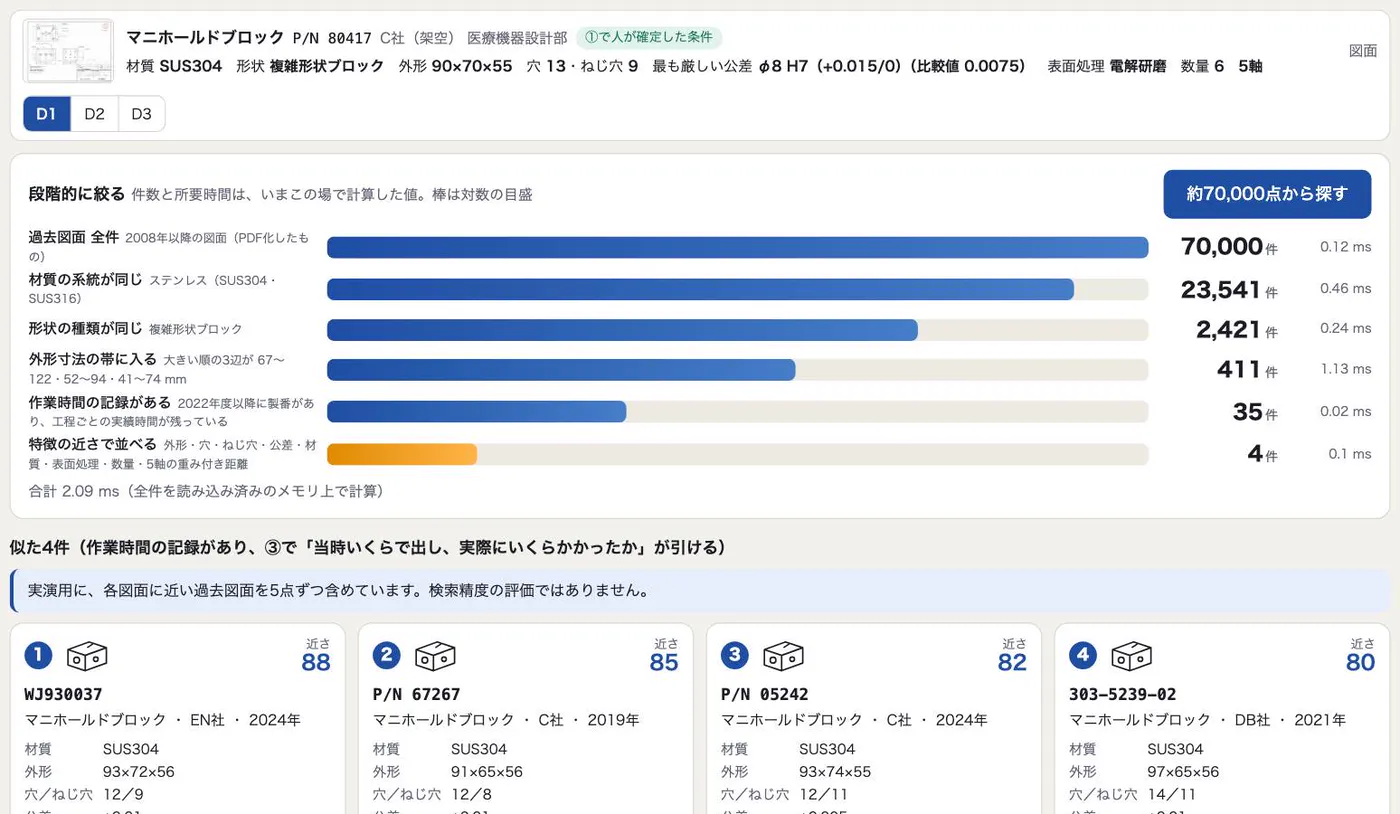Click rank badge 1 on card WJ930037
The width and height of the screenshot is (1400, 814).
[38, 656]
